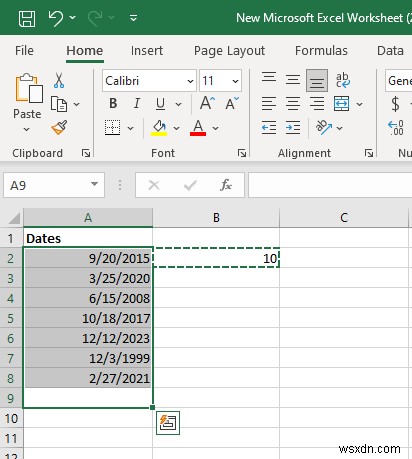Click the Paste clipboard icon
This screenshot has width=412, height=459.
(x=28, y=88)
